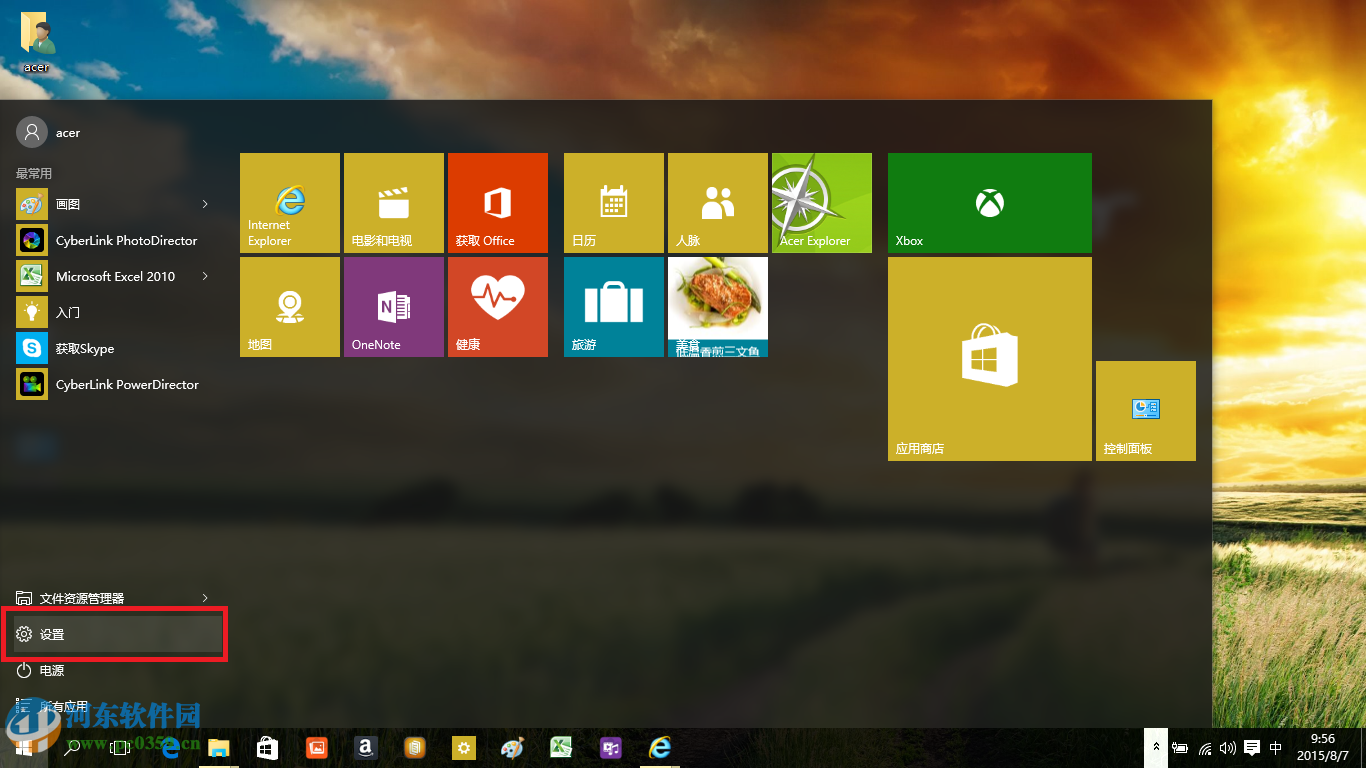Expand recent files for 画图

(205, 204)
